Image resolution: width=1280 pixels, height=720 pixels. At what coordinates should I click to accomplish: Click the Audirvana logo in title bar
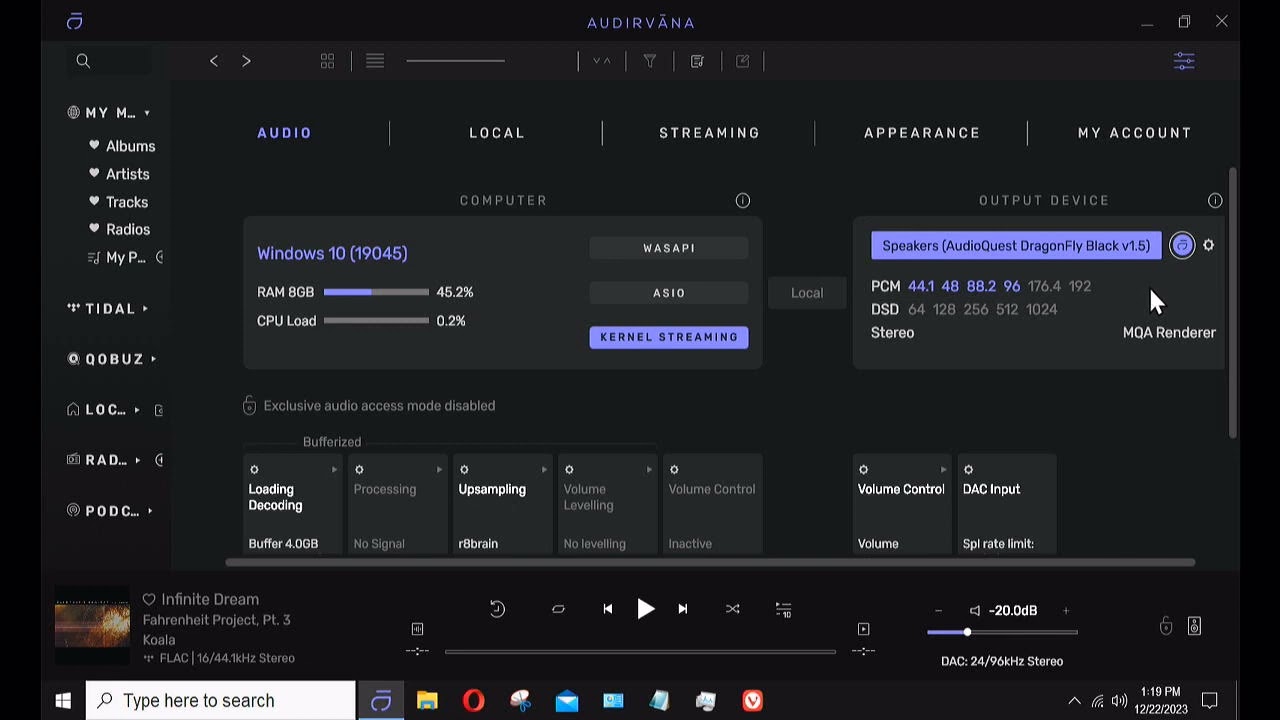(x=74, y=21)
